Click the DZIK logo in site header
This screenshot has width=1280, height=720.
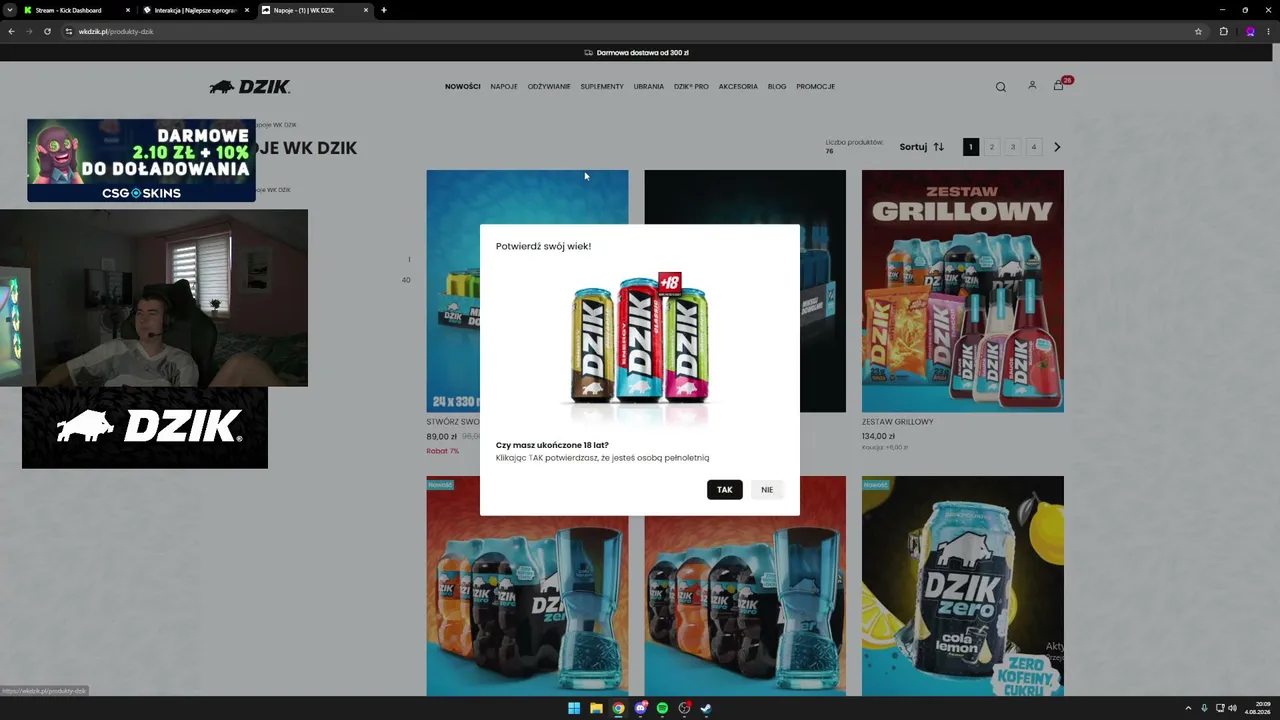[x=250, y=87]
